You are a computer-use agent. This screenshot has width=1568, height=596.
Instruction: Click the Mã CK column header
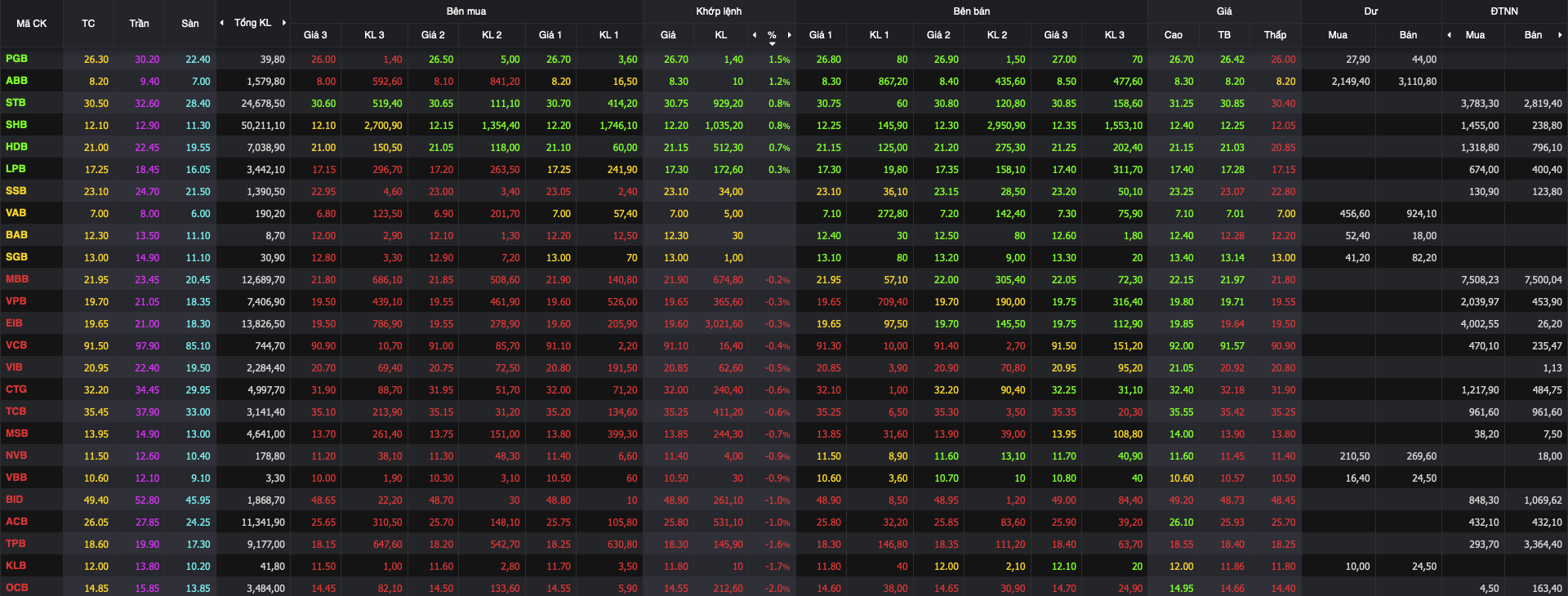(32, 24)
